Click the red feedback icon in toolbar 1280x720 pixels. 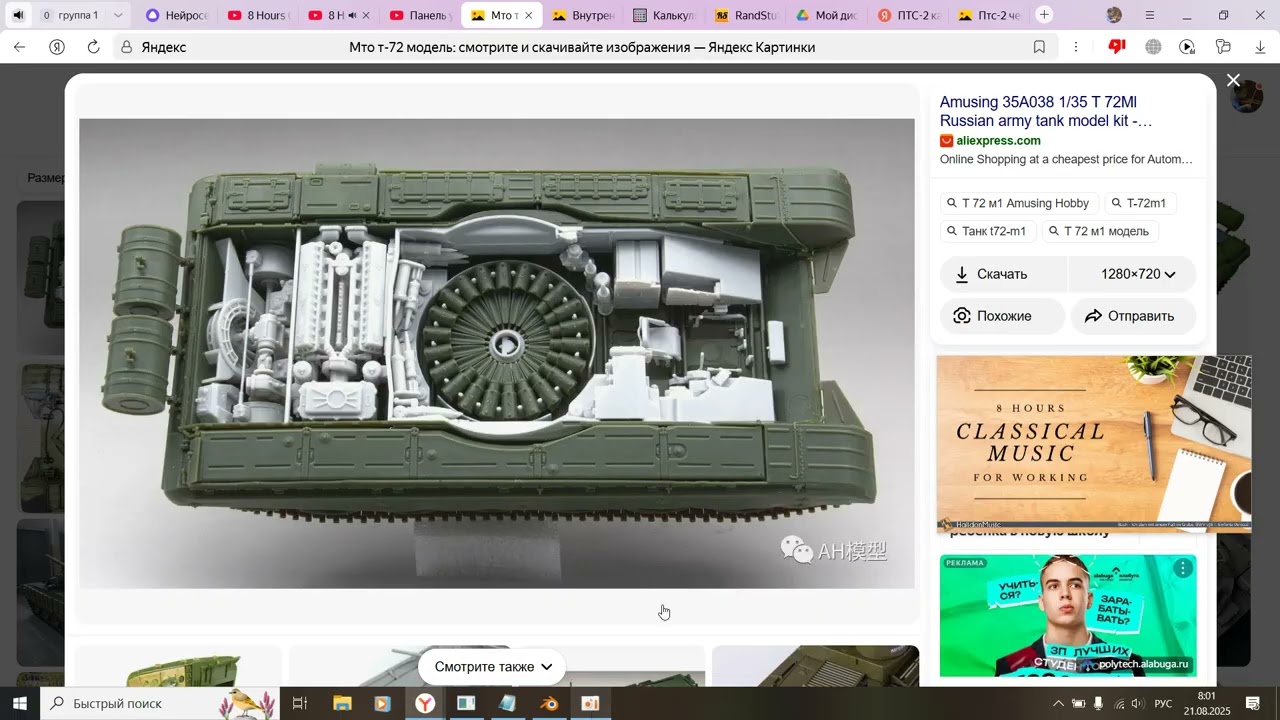(1117, 47)
